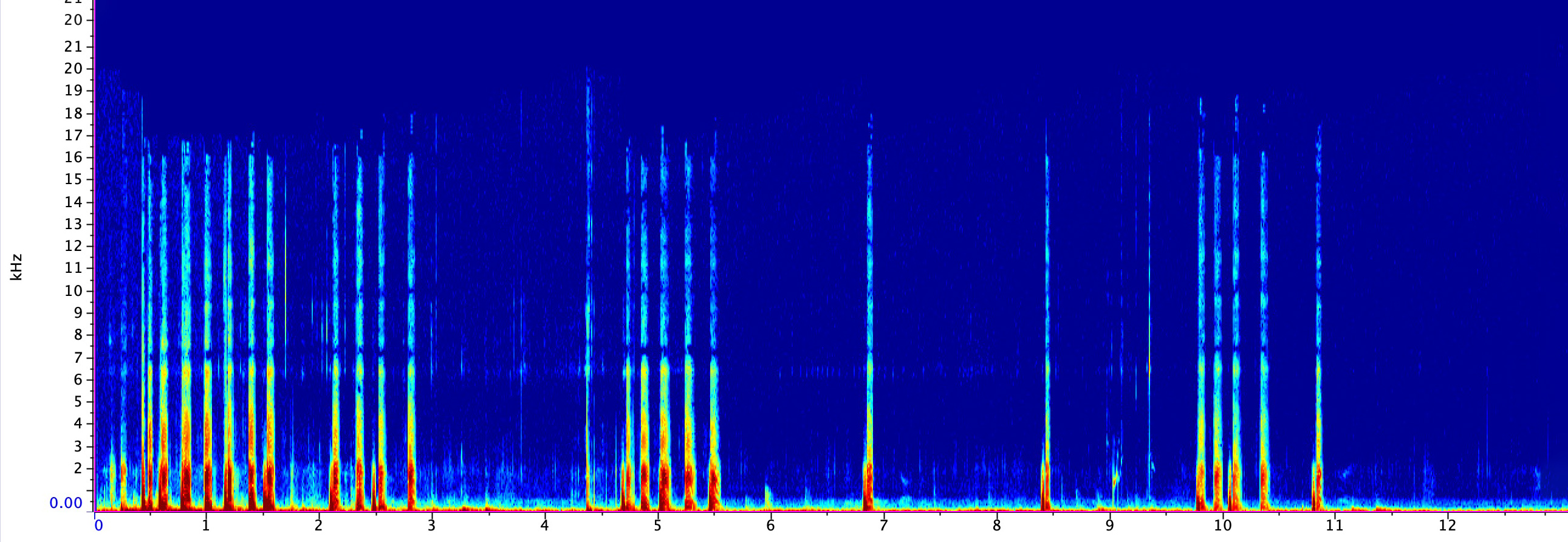Click the blue 0.00 frequency origin label
Viewport: 1568px width, 542px height.
point(66,503)
